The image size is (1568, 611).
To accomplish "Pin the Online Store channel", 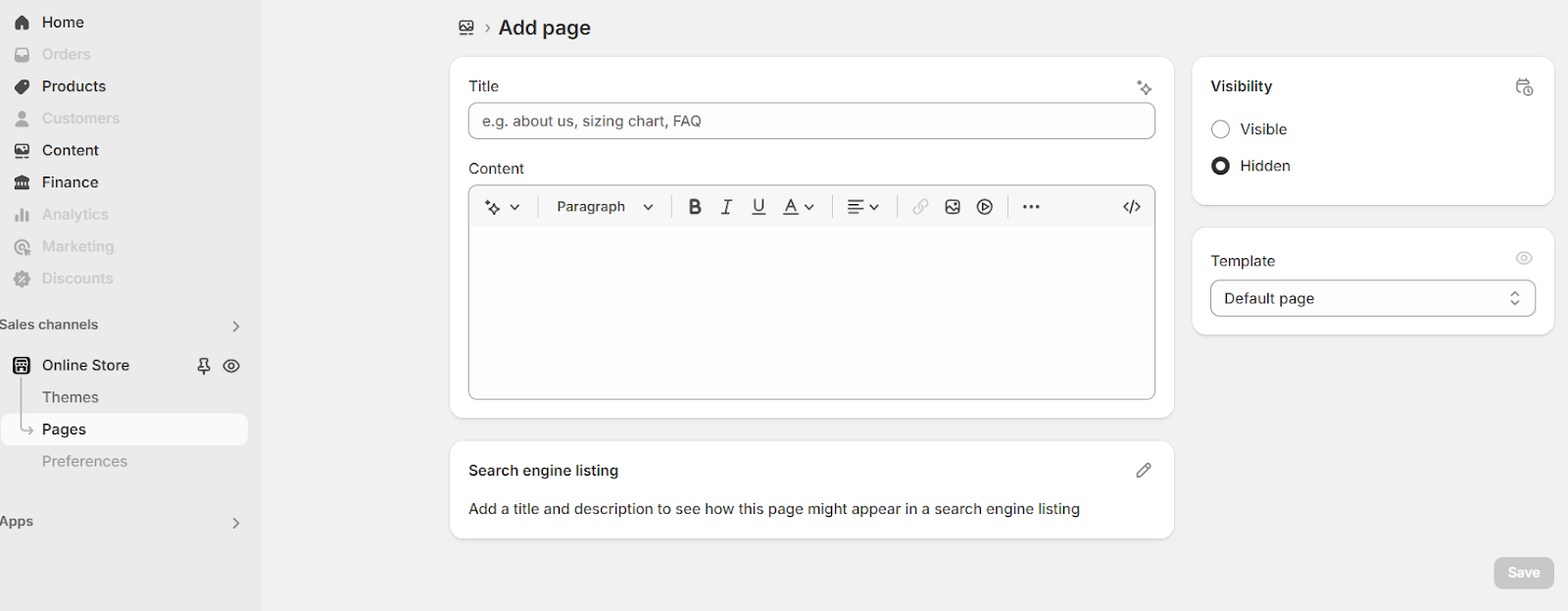I will (204, 366).
